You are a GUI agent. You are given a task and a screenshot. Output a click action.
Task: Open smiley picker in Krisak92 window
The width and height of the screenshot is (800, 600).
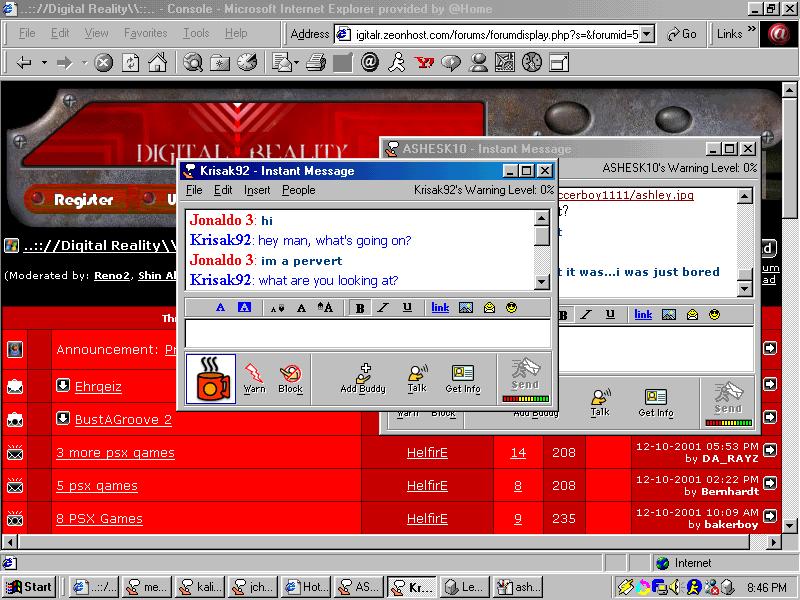tap(511, 308)
